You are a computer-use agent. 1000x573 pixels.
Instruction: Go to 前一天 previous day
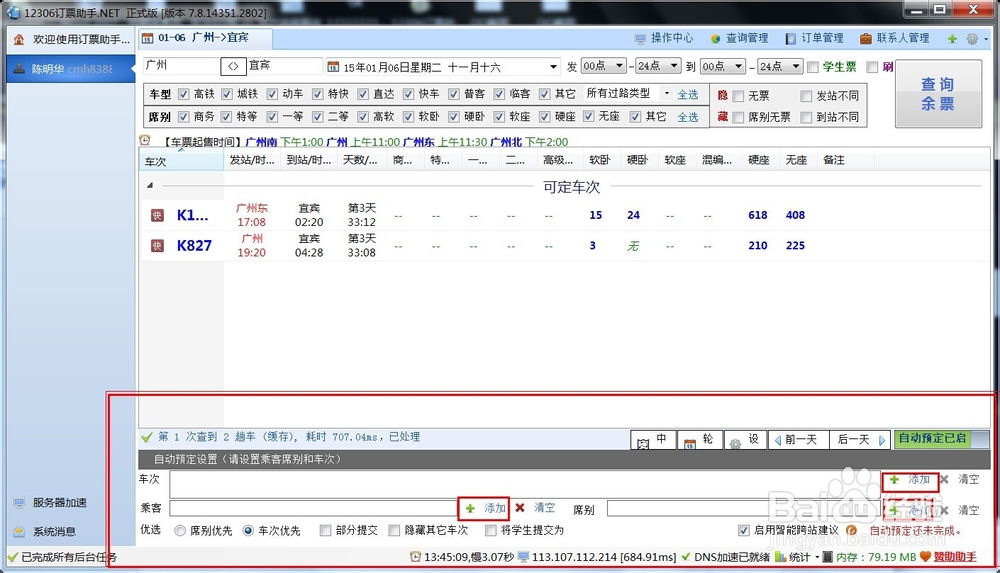point(798,440)
